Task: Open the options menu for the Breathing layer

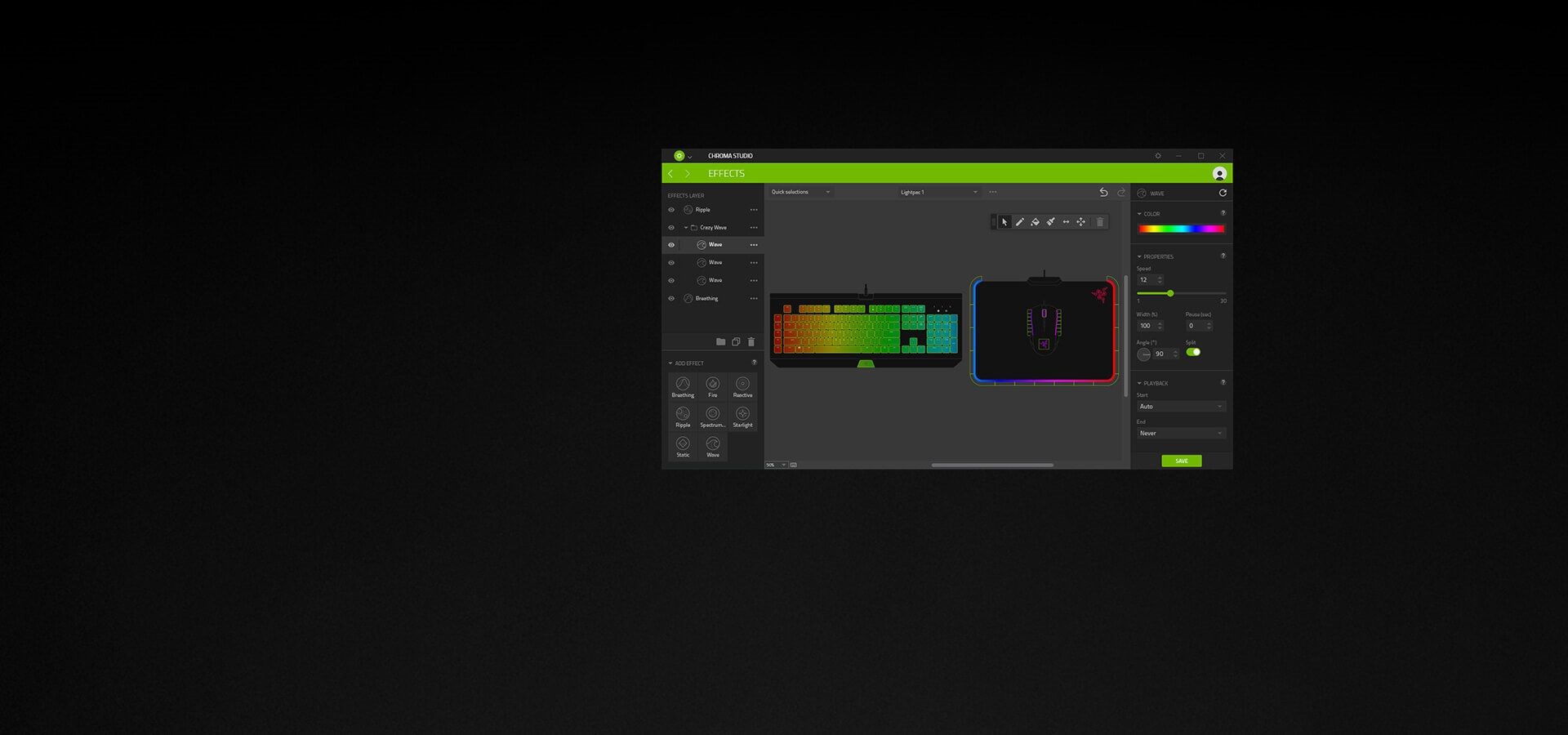Action: point(754,299)
